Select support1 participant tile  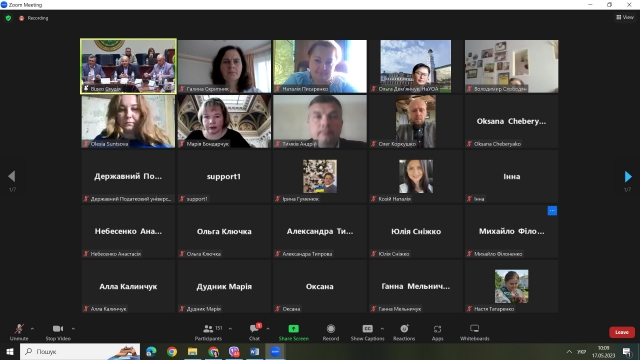coord(224,176)
